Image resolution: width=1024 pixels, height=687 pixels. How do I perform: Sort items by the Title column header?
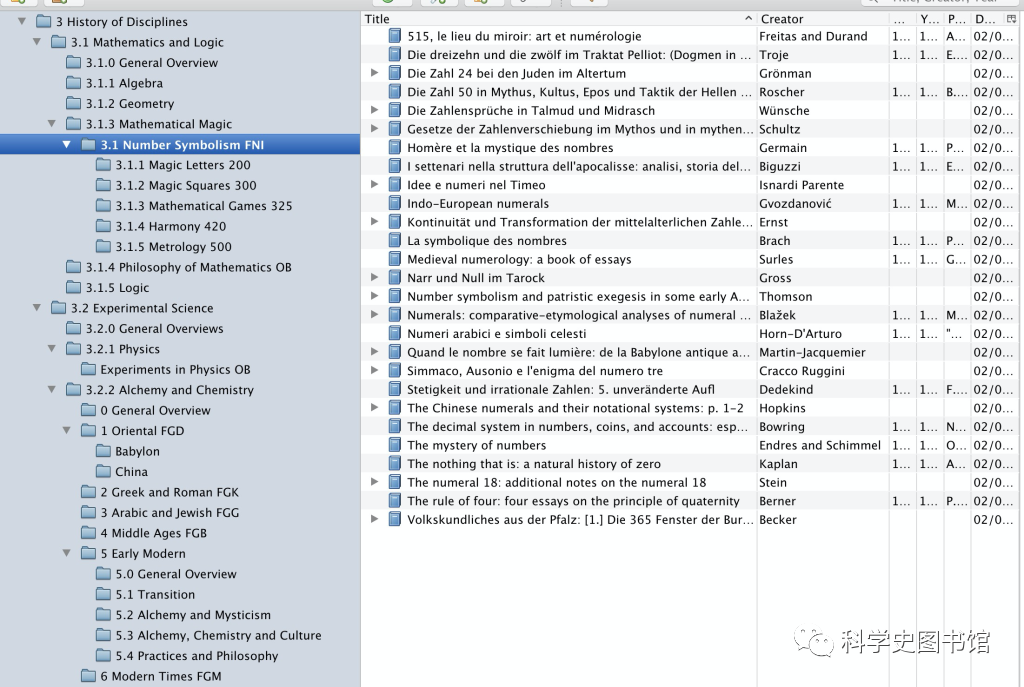559,19
